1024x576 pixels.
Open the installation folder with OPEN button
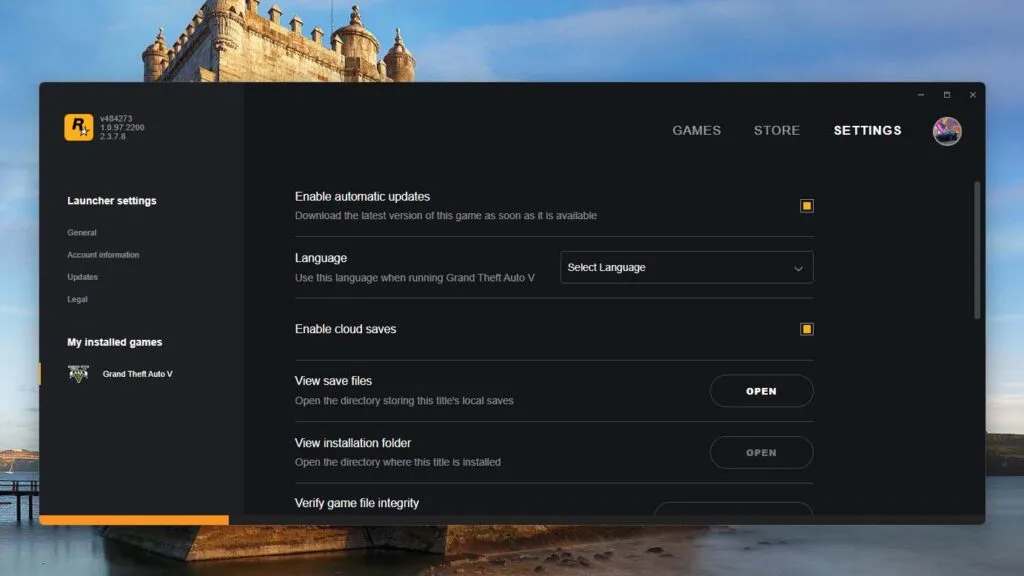point(761,452)
